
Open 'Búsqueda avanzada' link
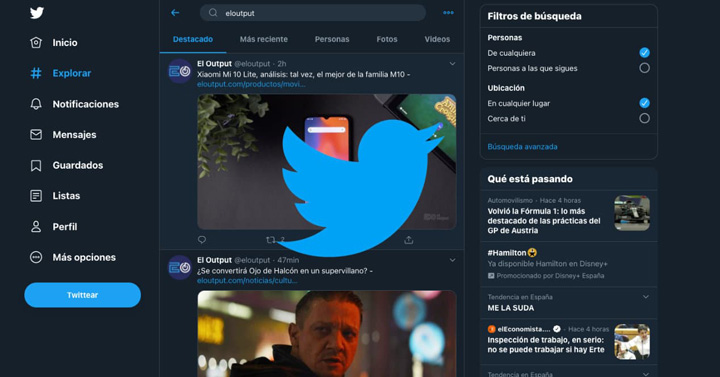(523, 147)
